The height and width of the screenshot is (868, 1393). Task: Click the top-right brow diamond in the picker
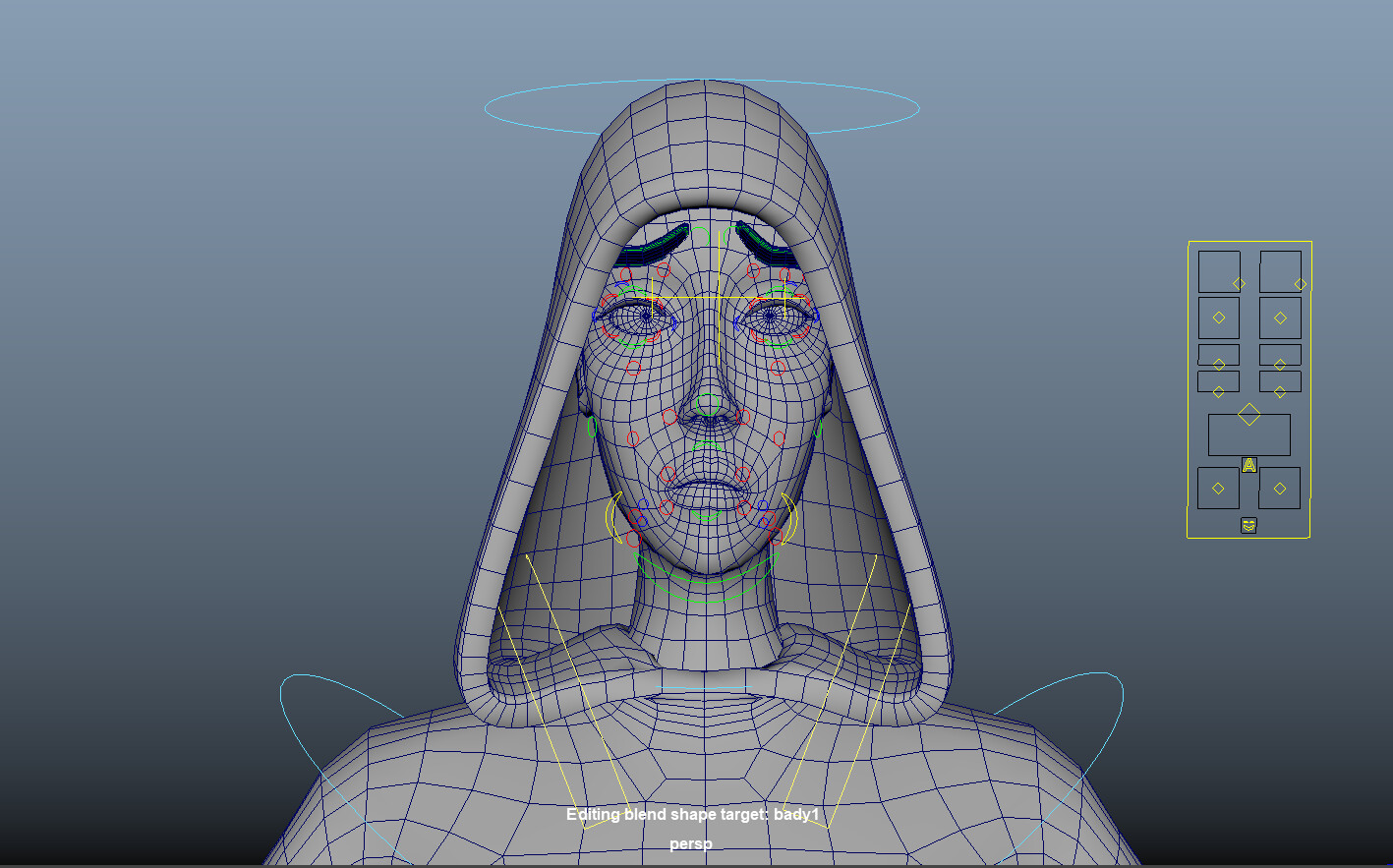(x=1301, y=282)
